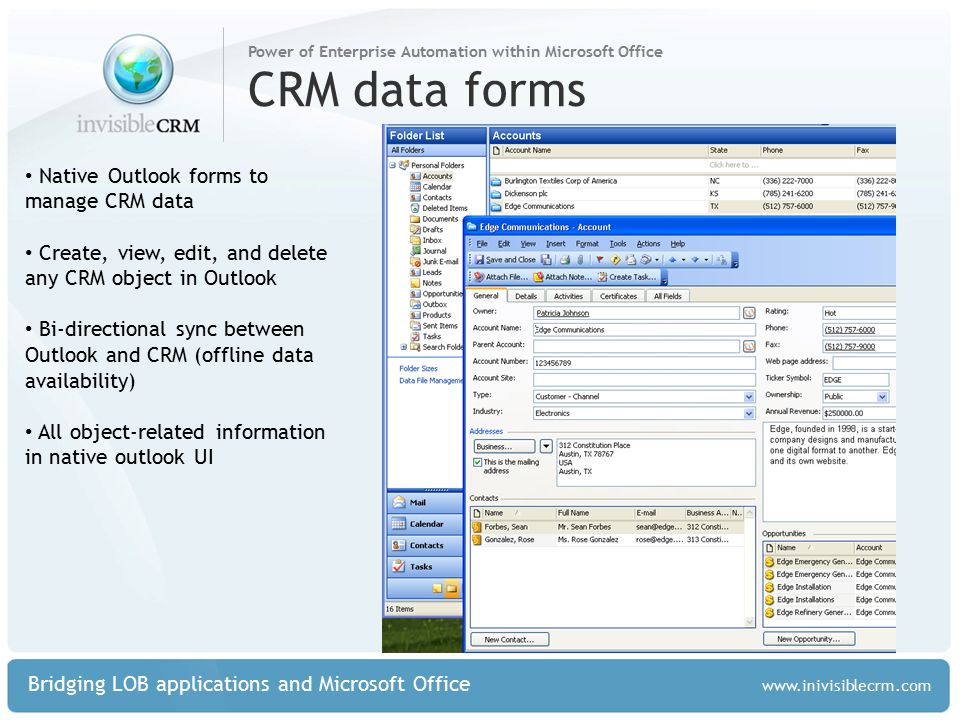
Task: Switch to the Certificates tab
Action: point(618,296)
